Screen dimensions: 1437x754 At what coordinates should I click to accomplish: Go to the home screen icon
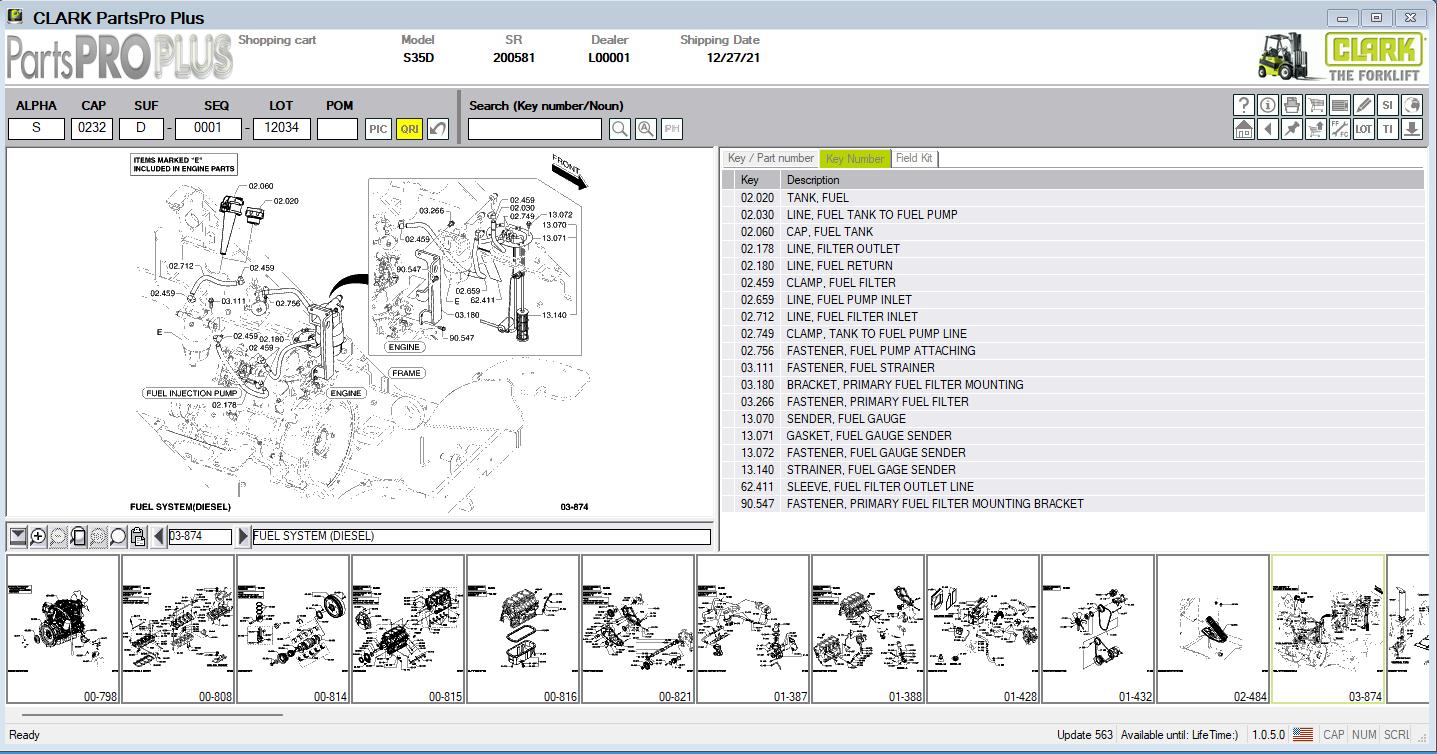click(1243, 129)
